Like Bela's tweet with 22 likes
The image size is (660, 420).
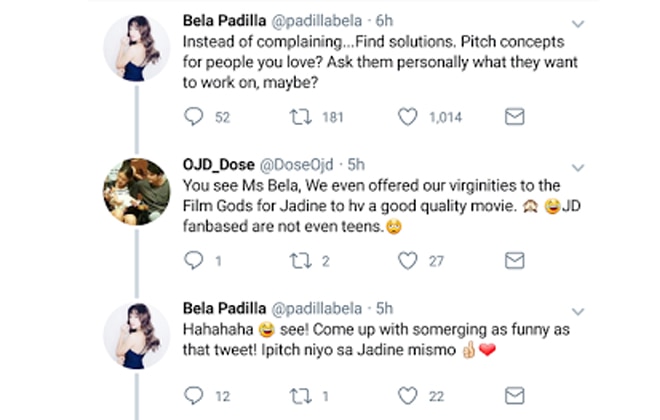tap(407, 396)
